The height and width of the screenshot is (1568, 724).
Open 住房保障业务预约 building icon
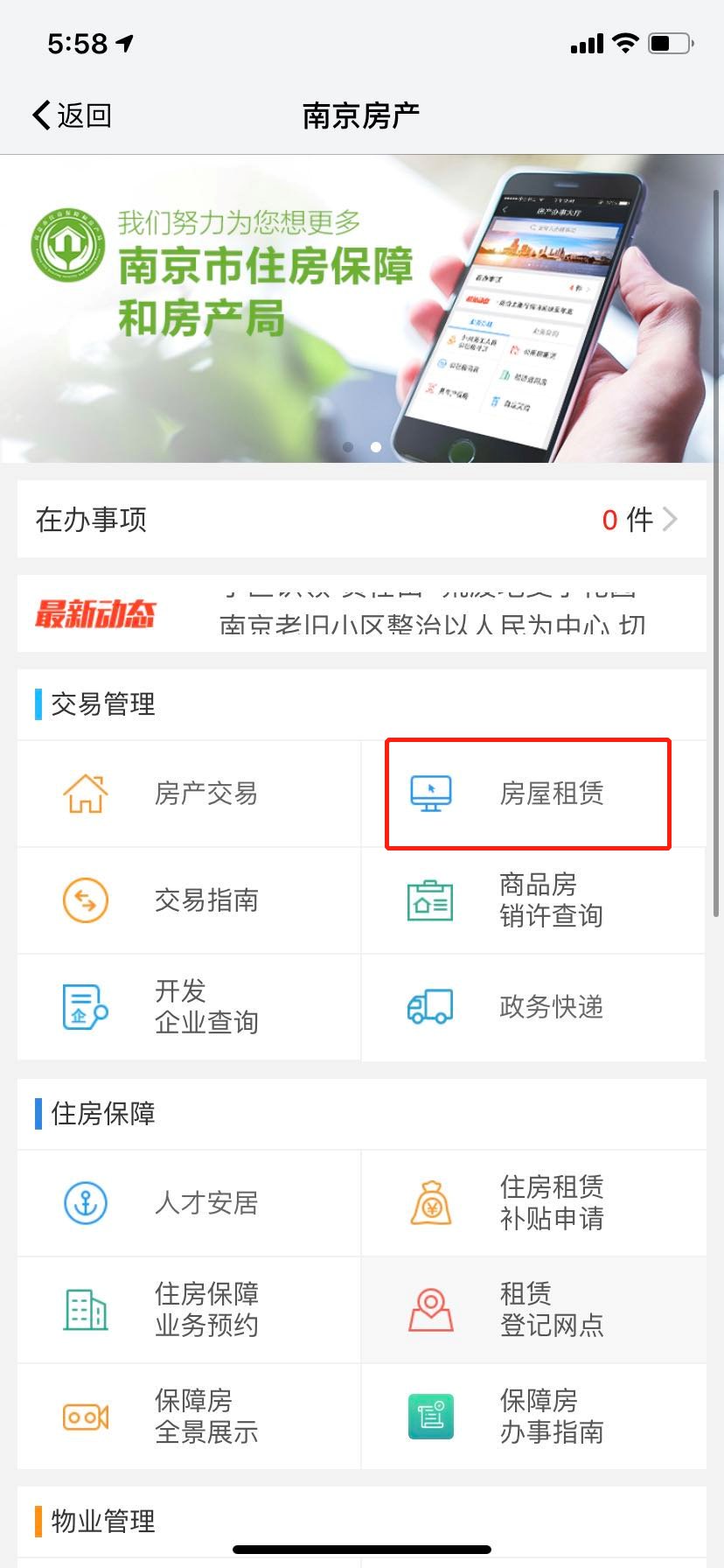pyautogui.click(x=86, y=1310)
